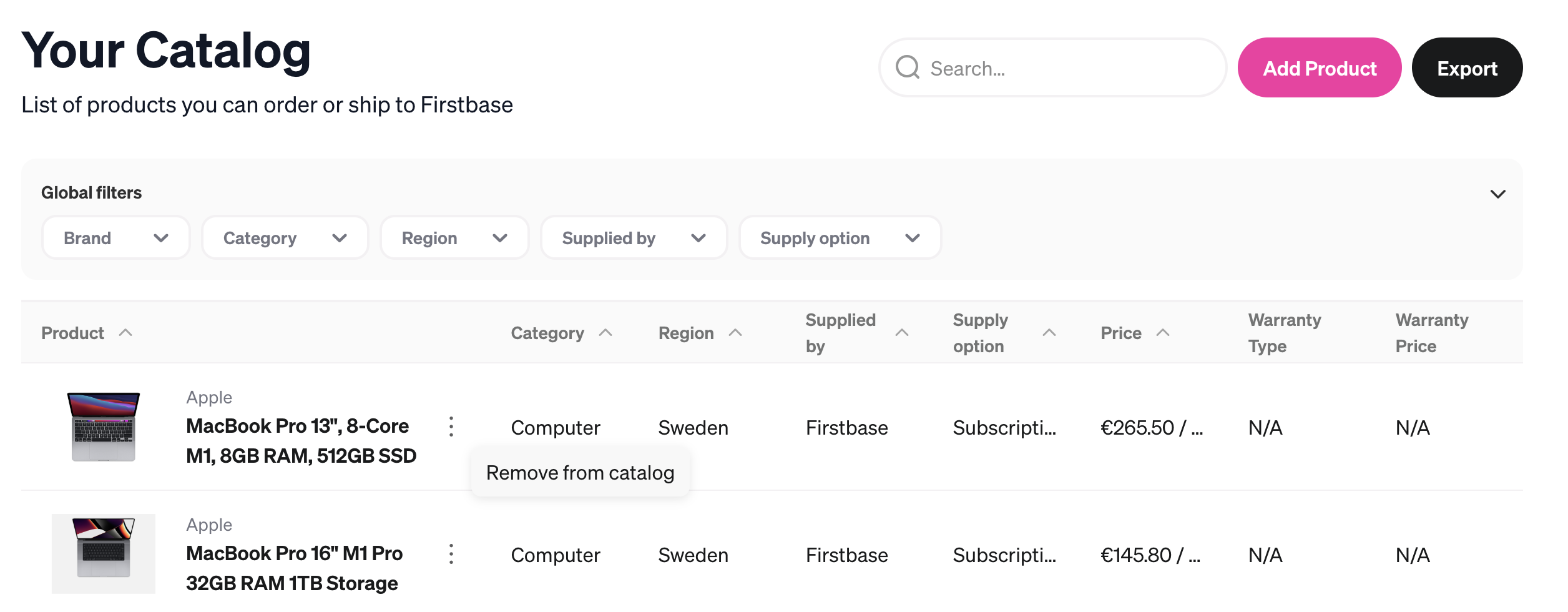Sort by Product using the column arrow
Image resolution: width=1568 pixels, height=612 pixels.
coord(125,333)
